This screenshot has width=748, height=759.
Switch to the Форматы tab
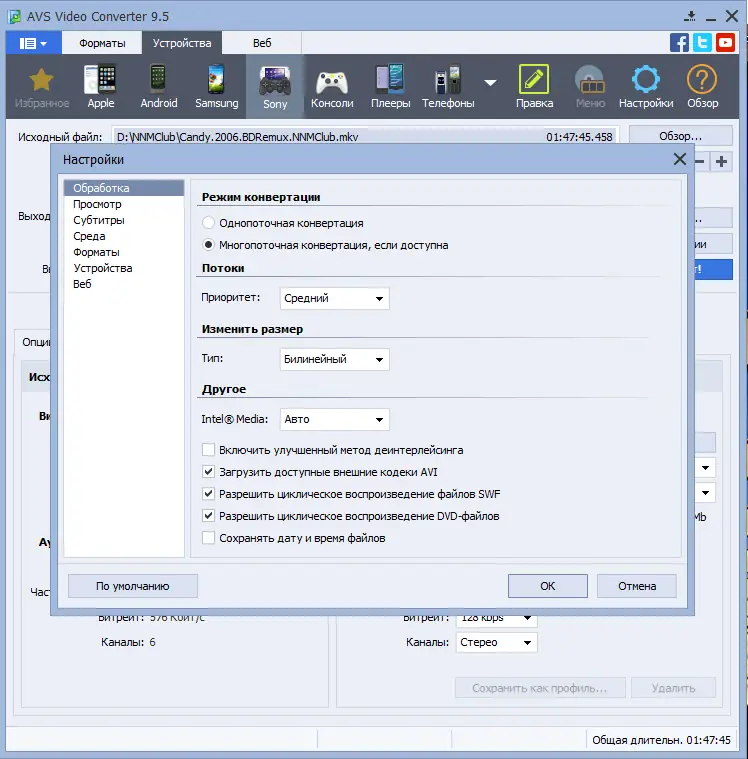click(x=102, y=43)
